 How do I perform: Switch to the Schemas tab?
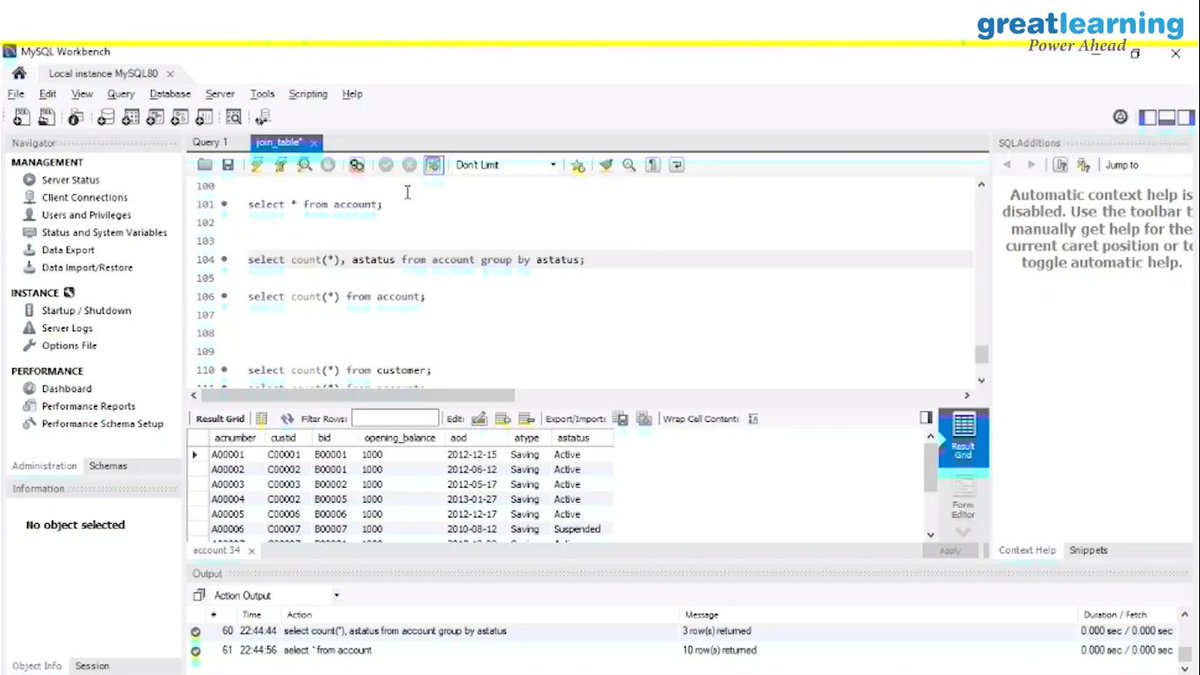[x=107, y=466]
